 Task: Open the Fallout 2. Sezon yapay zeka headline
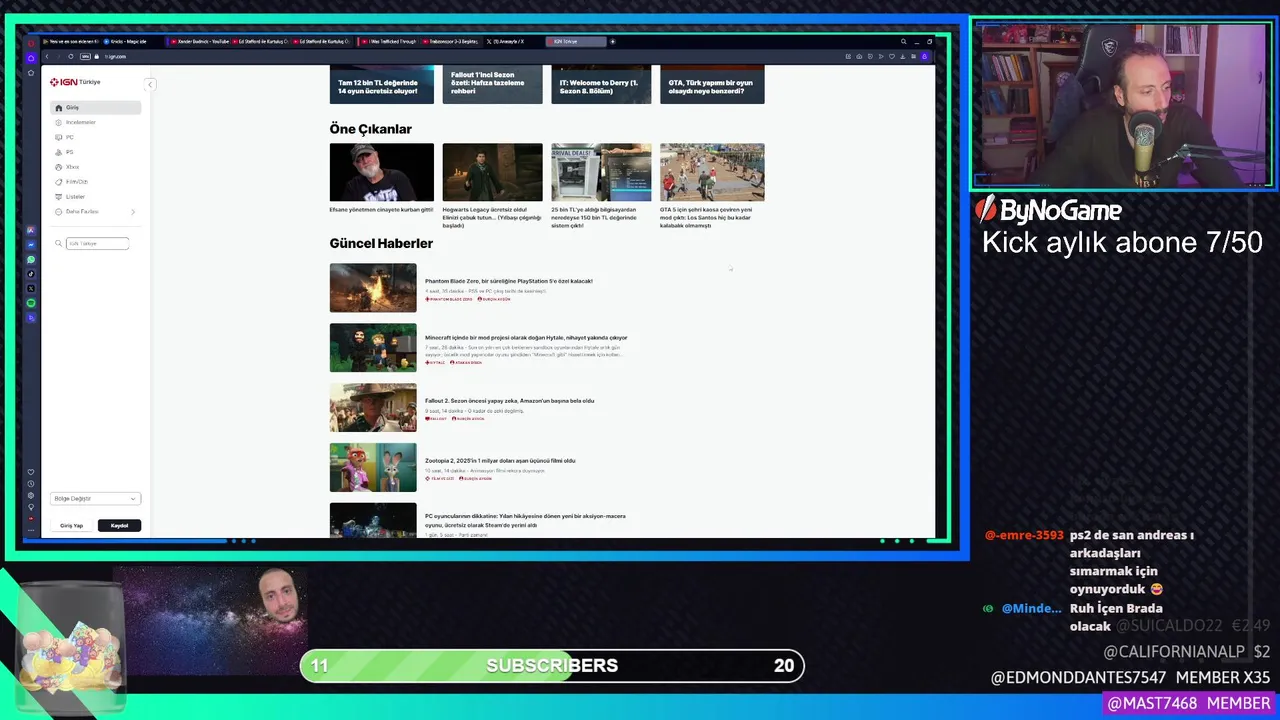(x=509, y=400)
